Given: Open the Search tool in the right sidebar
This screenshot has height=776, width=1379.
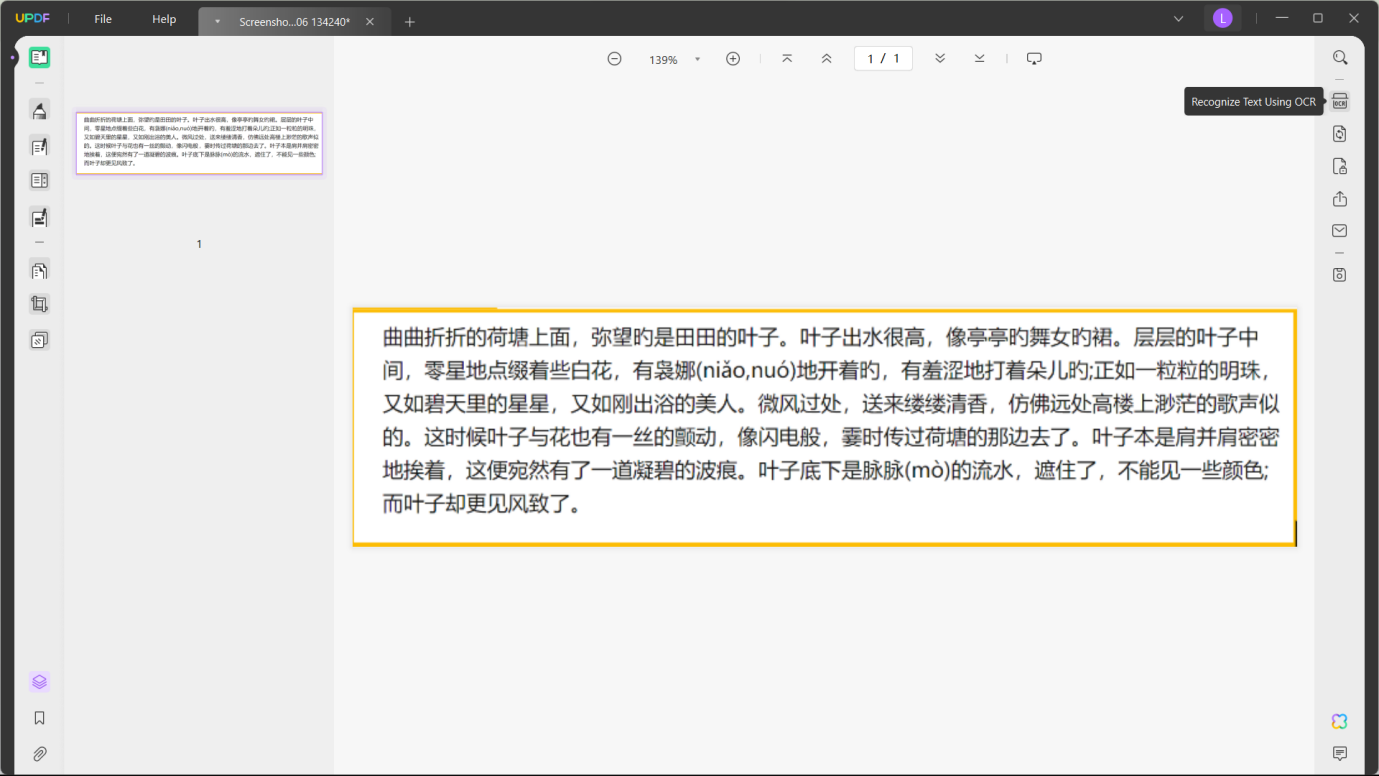Looking at the screenshot, I should click(1339, 57).
